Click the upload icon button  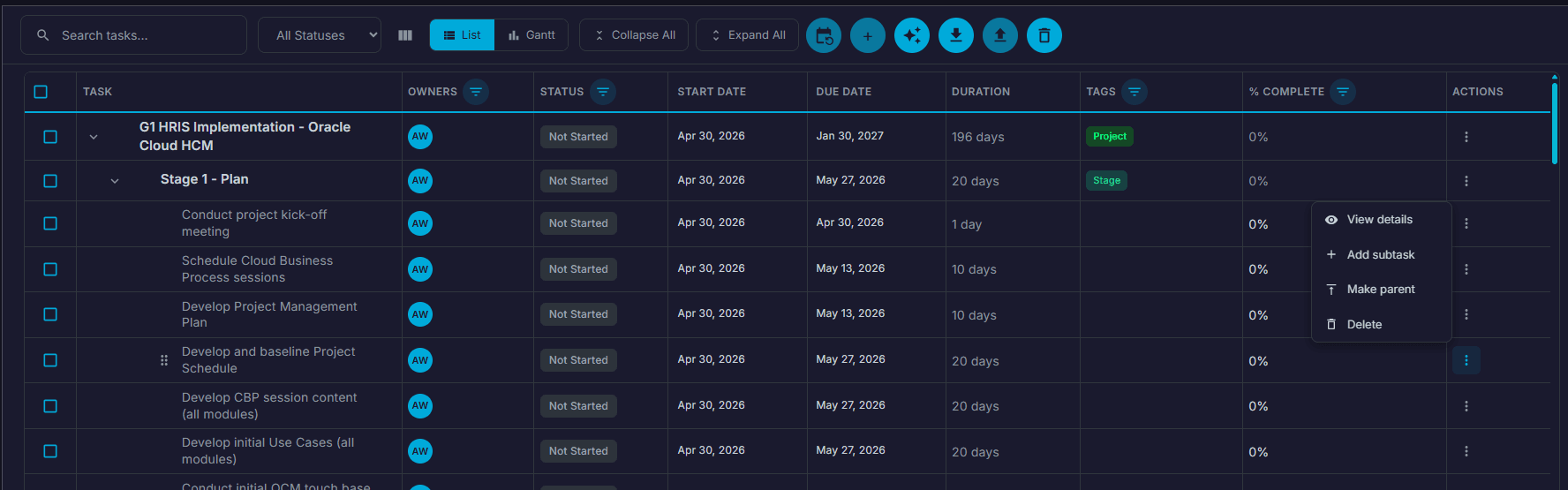point(1000,35)
